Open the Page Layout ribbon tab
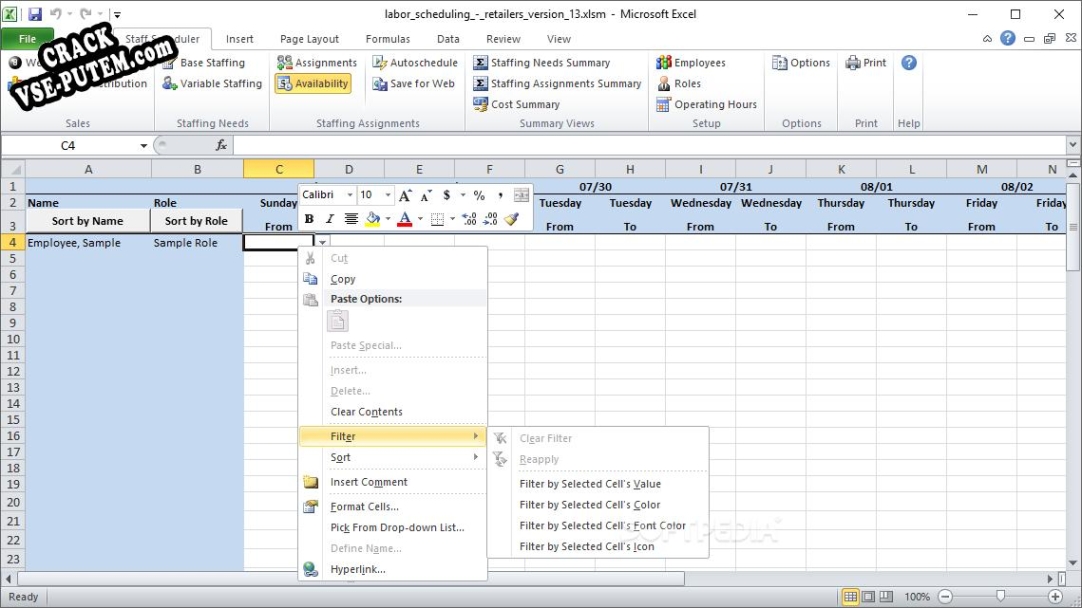The height and width of the screenshot is (608, 1082). point(309,39)
